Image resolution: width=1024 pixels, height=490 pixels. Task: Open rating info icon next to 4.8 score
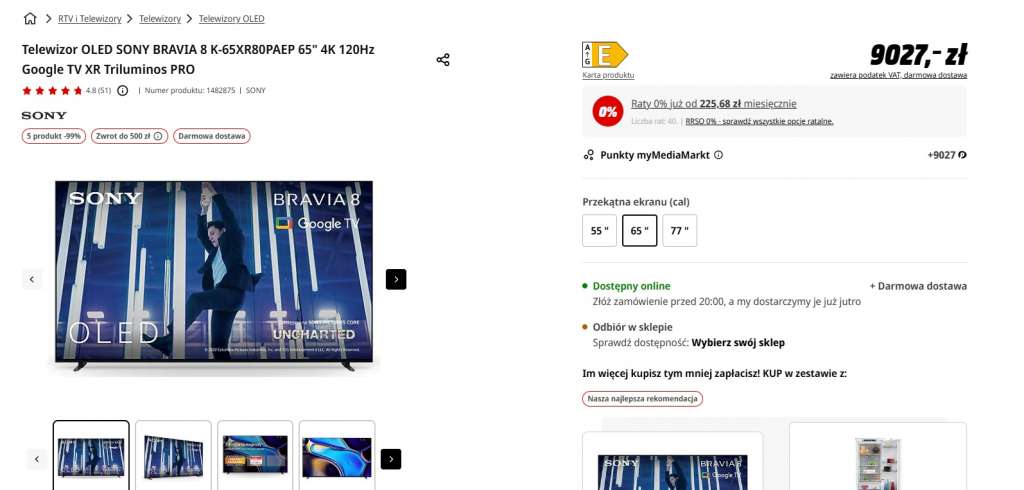(x=123, y=91)
